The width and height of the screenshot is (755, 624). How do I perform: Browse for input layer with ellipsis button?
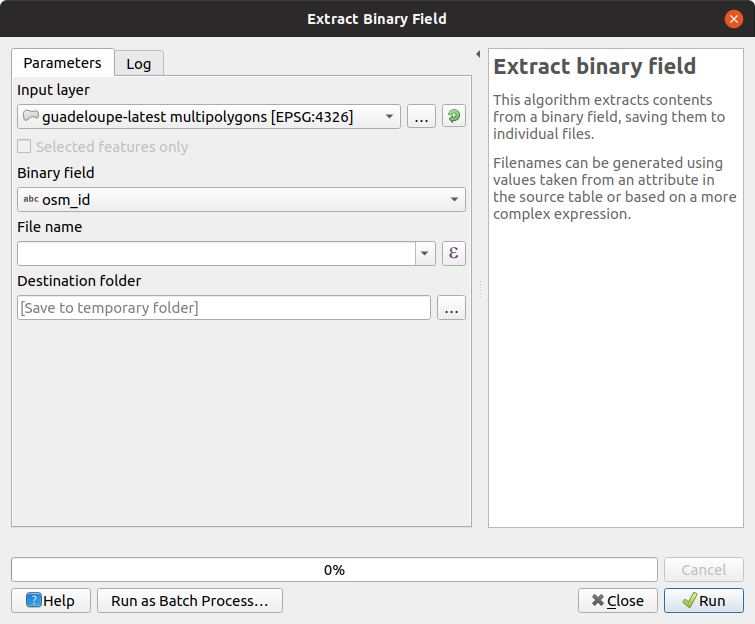click(x=421, y=116)
